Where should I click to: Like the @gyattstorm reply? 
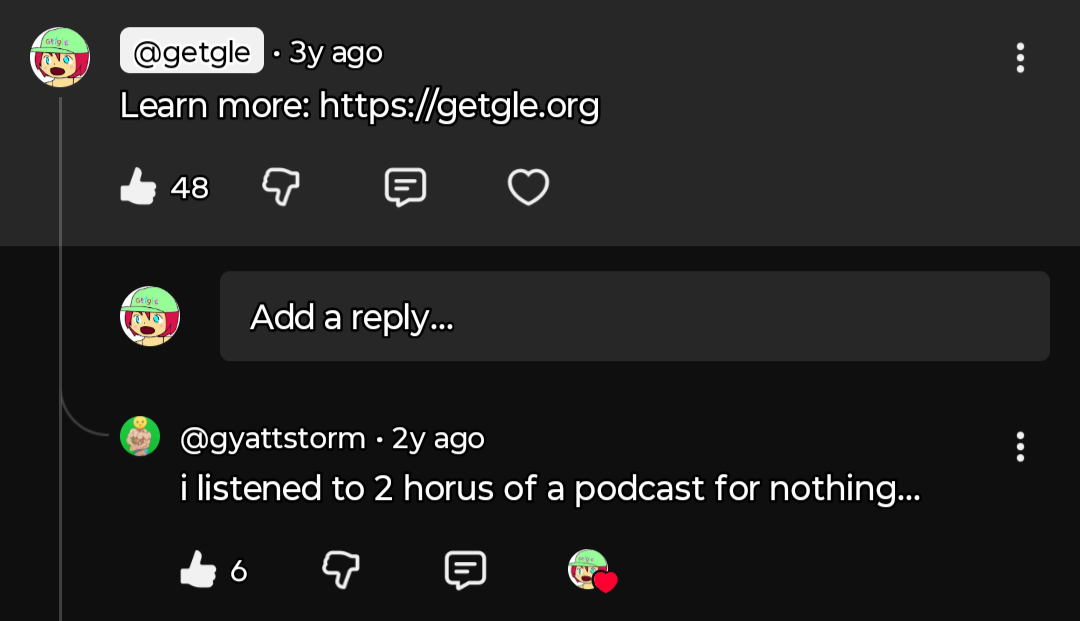[x=198, y=571]
